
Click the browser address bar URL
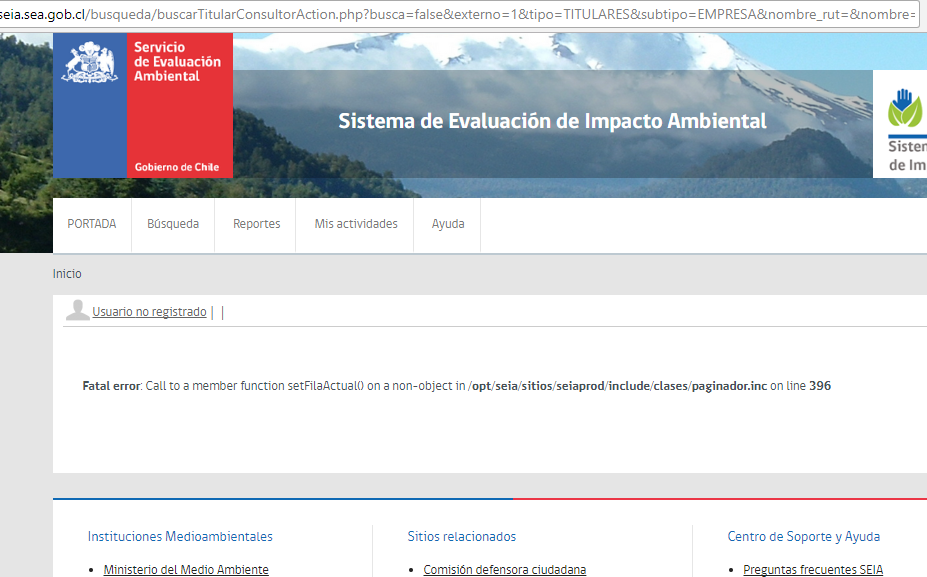(x=458, y=14)
